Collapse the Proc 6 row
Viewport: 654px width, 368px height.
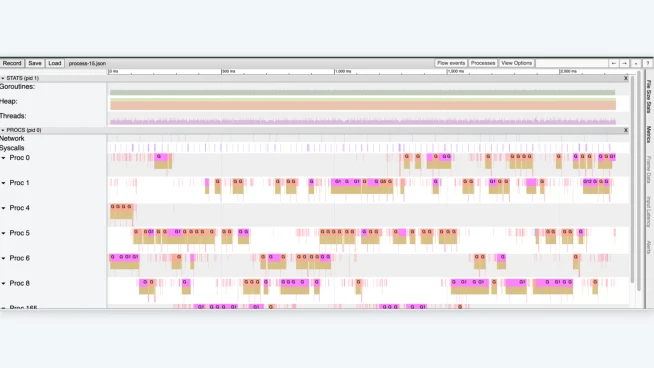(3, 259)
